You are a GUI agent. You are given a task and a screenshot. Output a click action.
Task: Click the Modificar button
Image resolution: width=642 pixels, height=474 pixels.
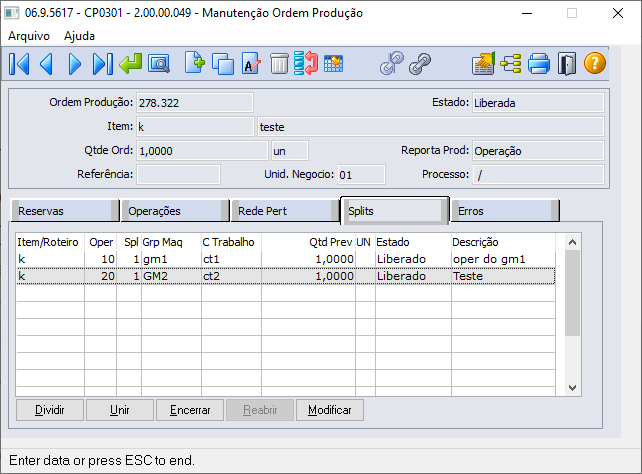330,410
